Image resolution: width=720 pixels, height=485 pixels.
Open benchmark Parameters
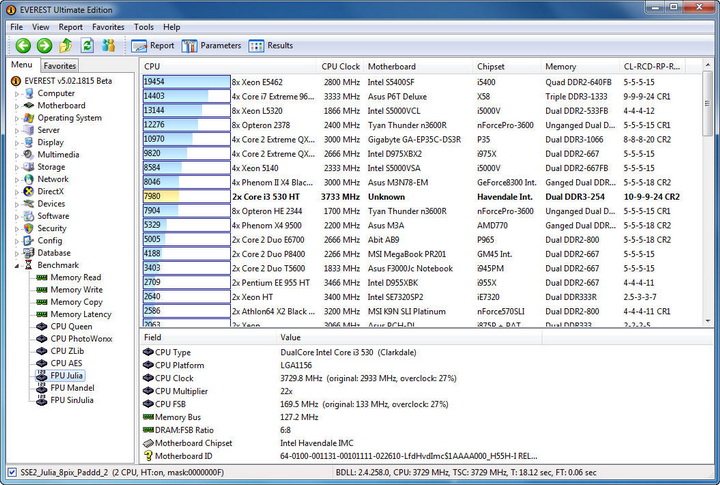click(211, 45)
